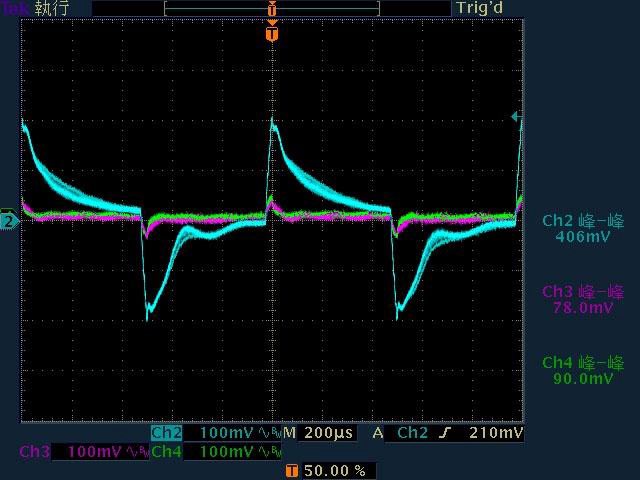Image resolution: width=640 pixels, height=480 pixels.
Task: Click the record view position bar at top
Action: point(272,8)
